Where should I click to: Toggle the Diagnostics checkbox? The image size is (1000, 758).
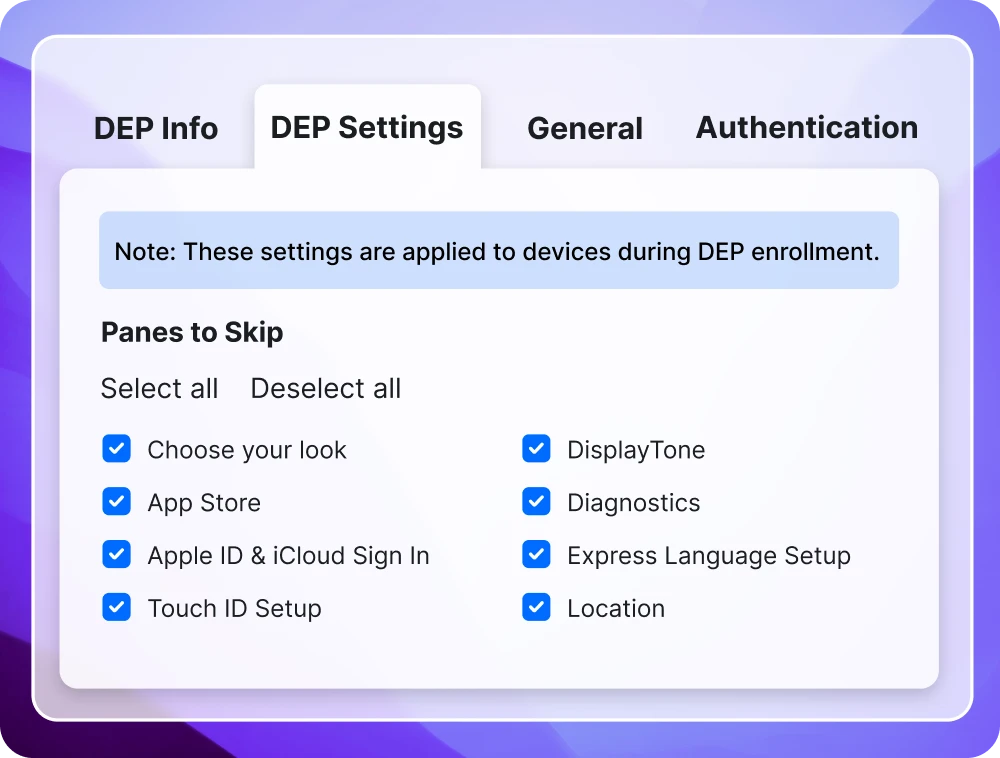click(x=536, y=502)
